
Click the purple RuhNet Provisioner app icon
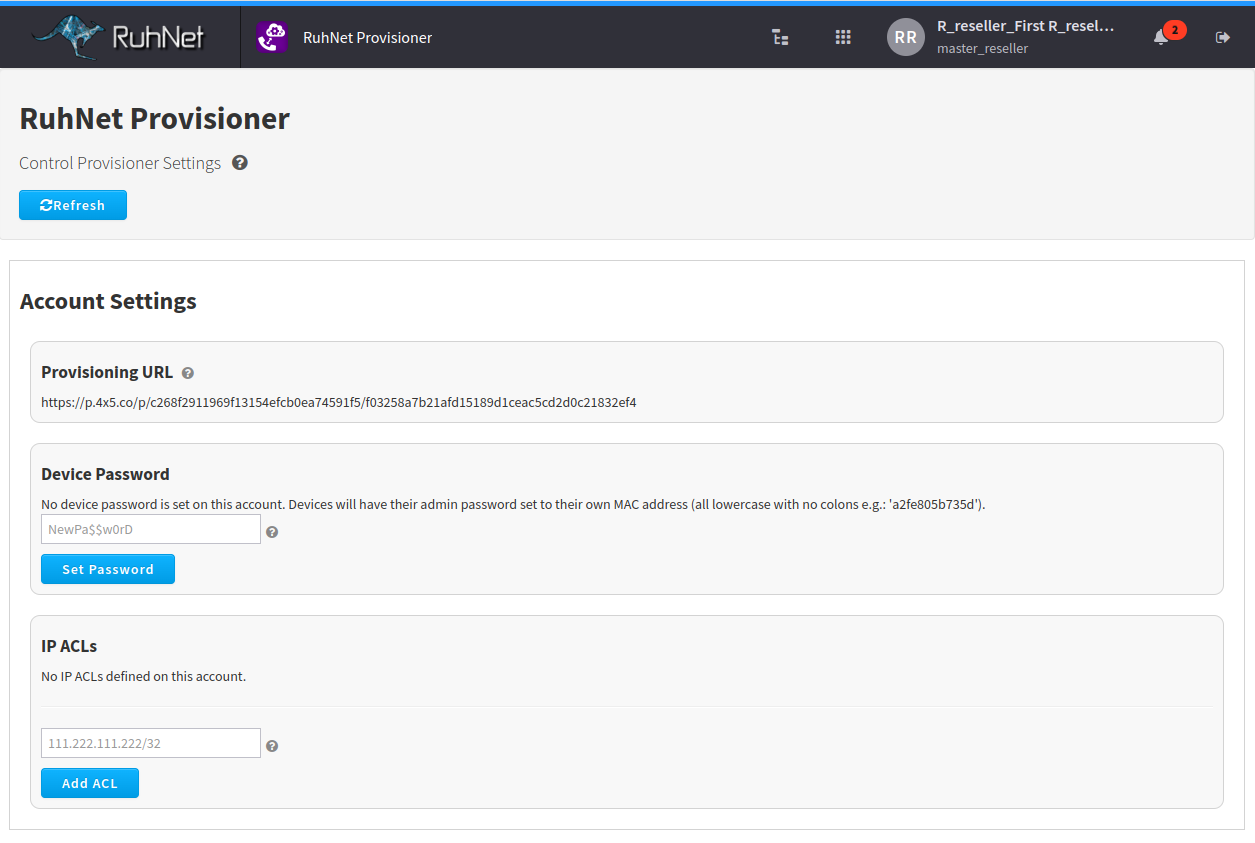coord(271,37)
